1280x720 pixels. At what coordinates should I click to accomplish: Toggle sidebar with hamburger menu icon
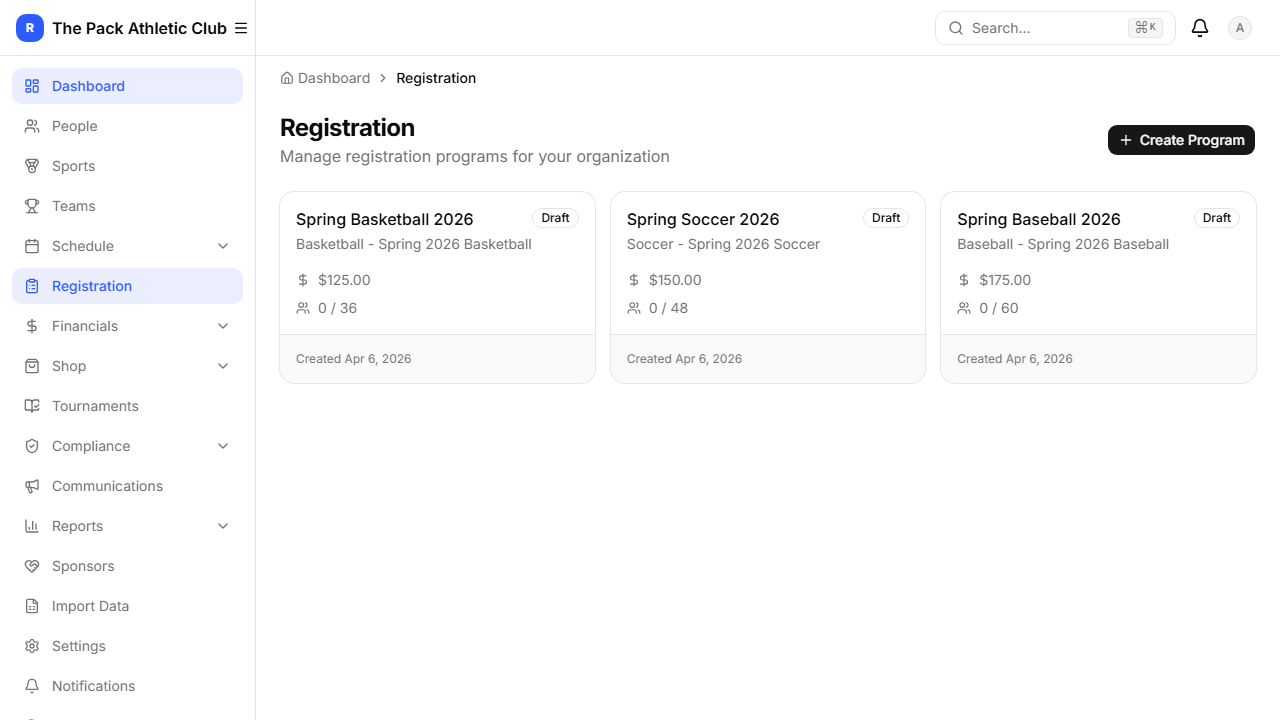coord(241,28)
